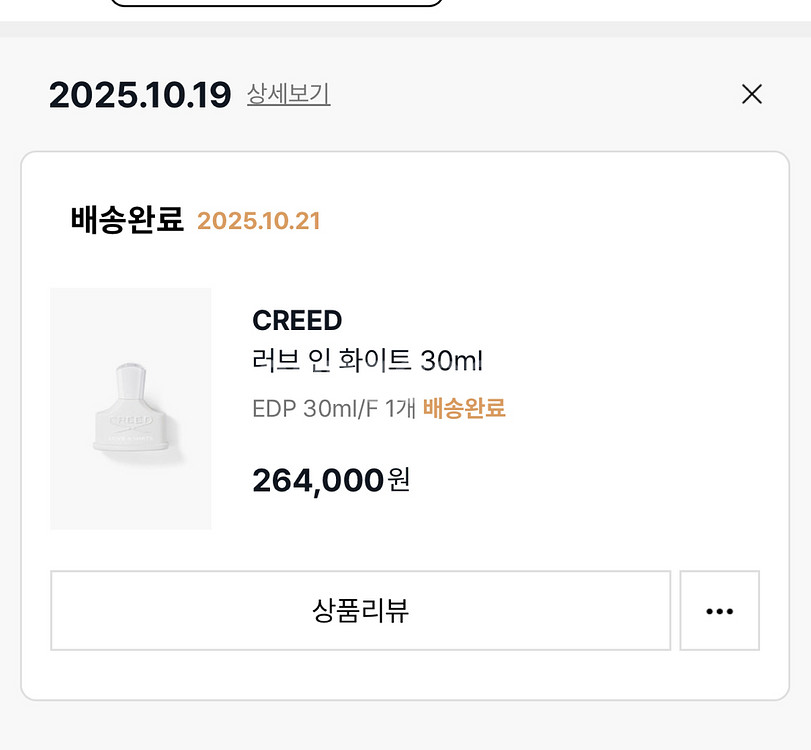Open 러브 인 화이트 30ml product page
This screenshot has width=811, height=750.
click(x=366, y=361)
